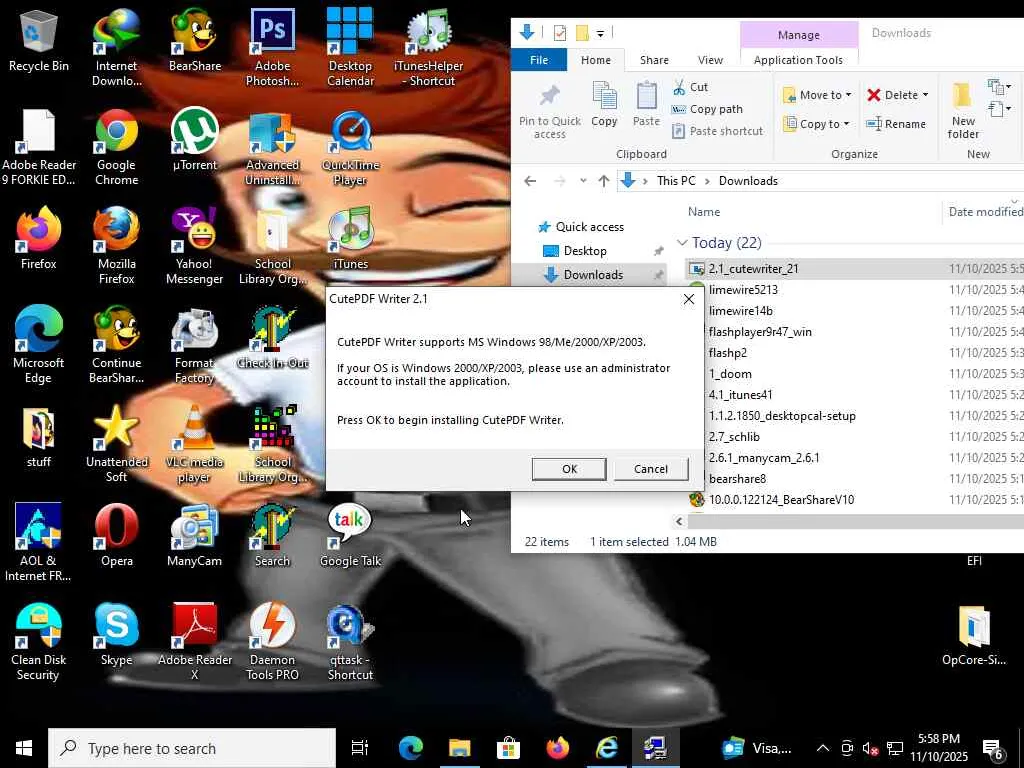Viewport: 1024px width, 768px height.
Task: Go back in Explorer navigation
Action: click(x=530, y=181)
